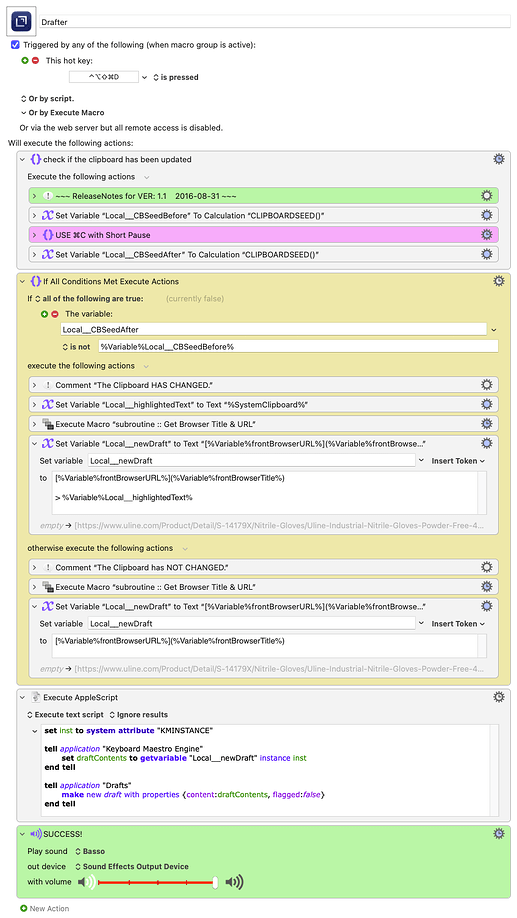The image size is (517, 918).
Task: Click gear on USE ⌘C with Short Pause
Action: coord(487,235)
